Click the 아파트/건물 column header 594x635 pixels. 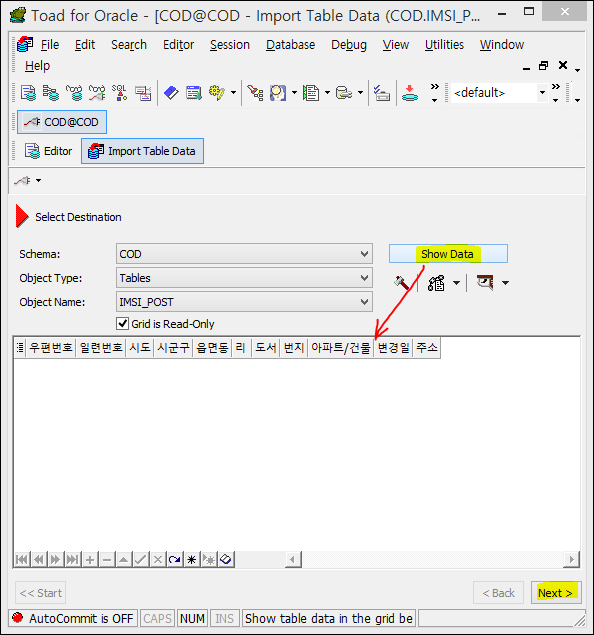click(341, 347)
